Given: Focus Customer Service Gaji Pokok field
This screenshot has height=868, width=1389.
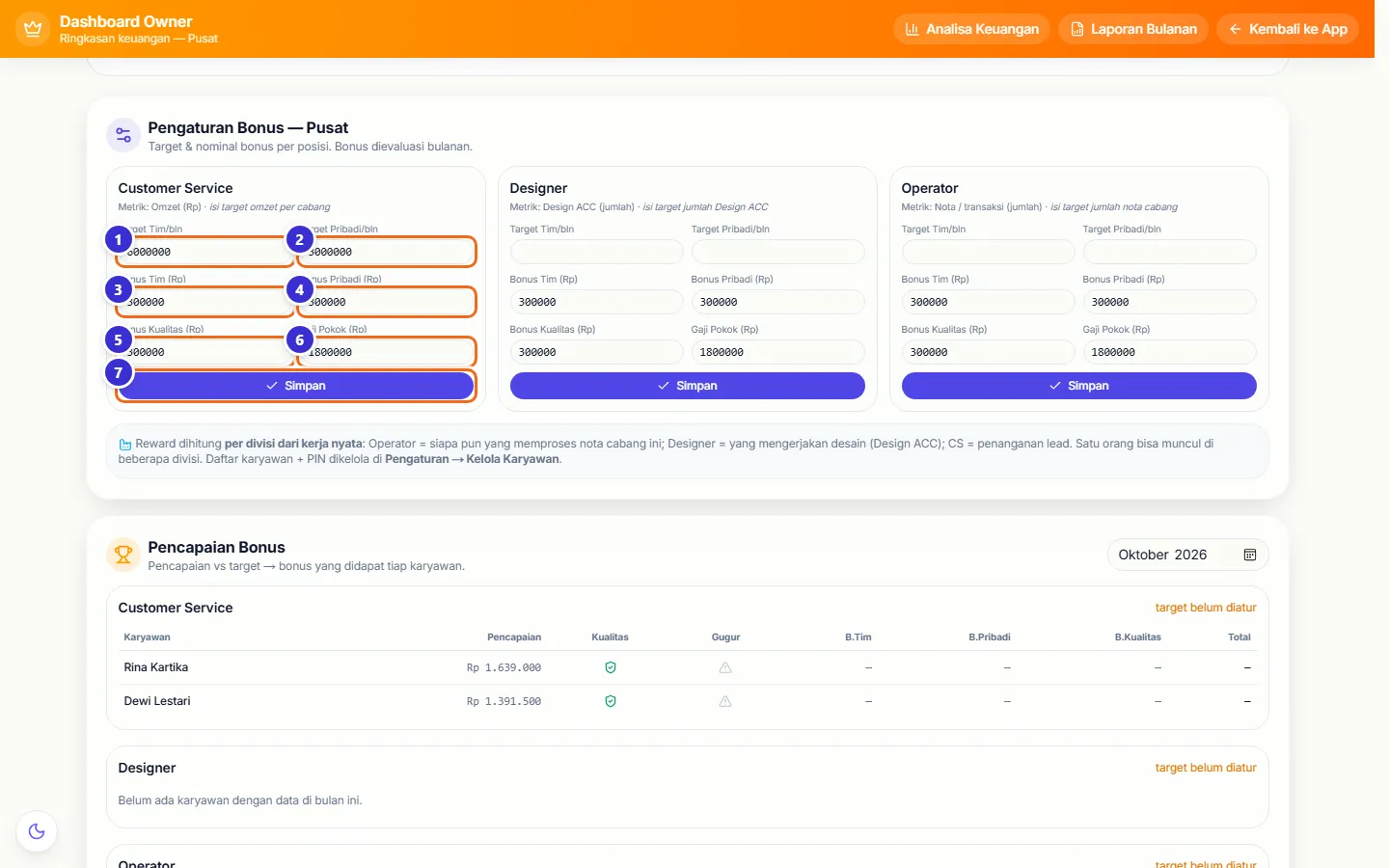Looking at the screenshot, I should click(386, 352).
